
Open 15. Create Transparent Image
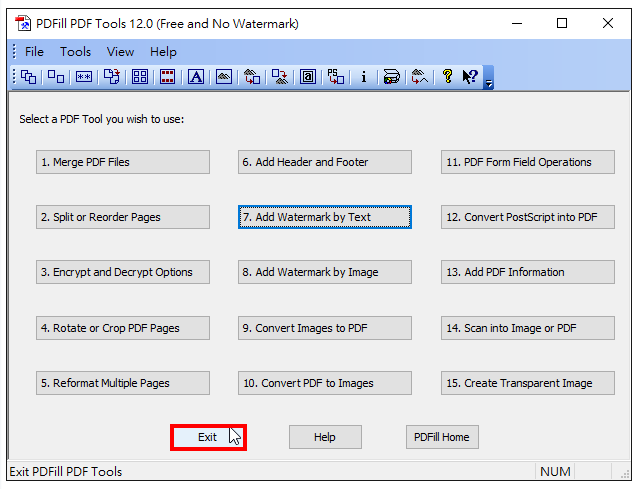[528, 383]
